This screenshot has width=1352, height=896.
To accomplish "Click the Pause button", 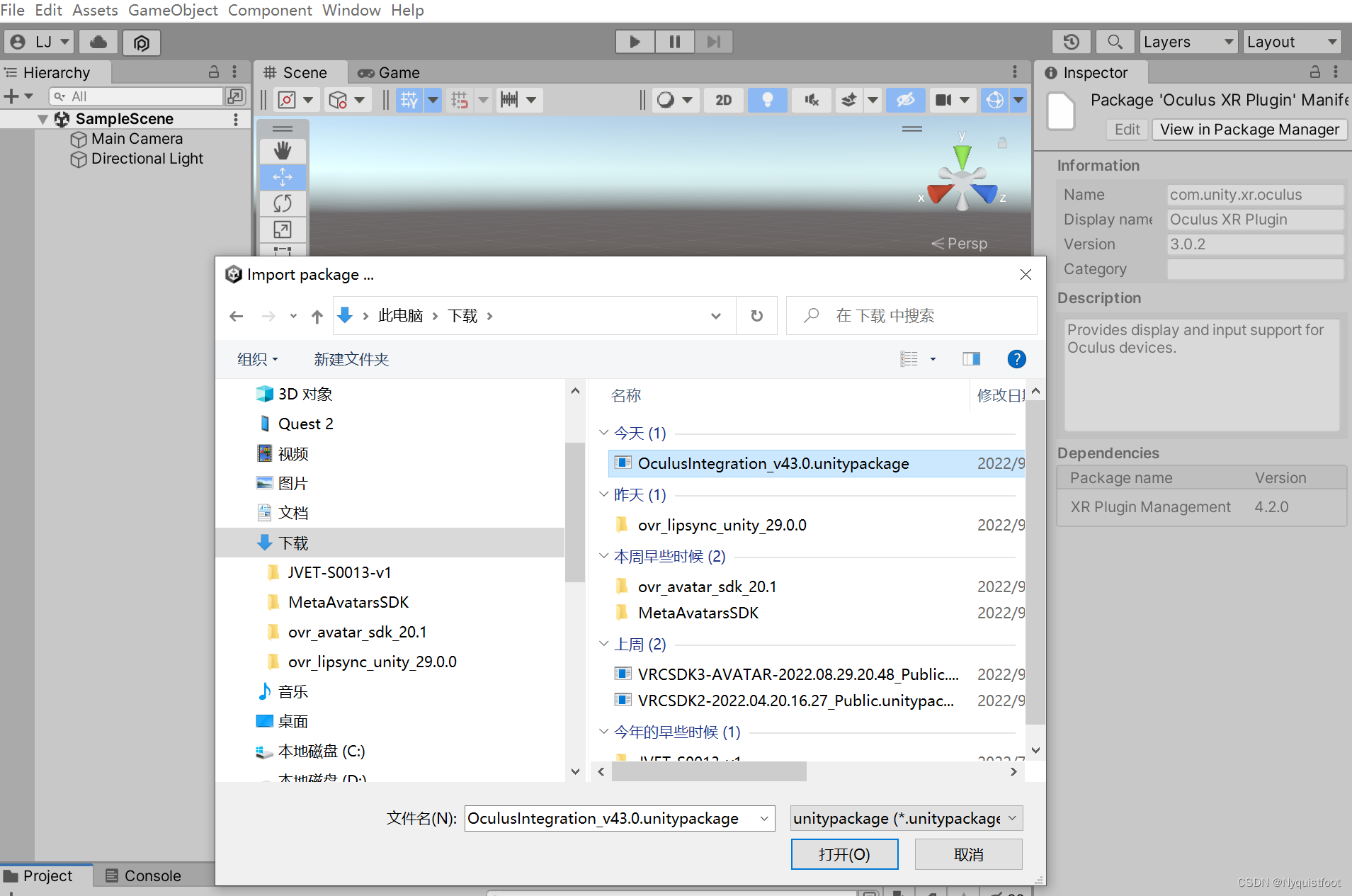I will pyautogui.click(x=674, y=42).
